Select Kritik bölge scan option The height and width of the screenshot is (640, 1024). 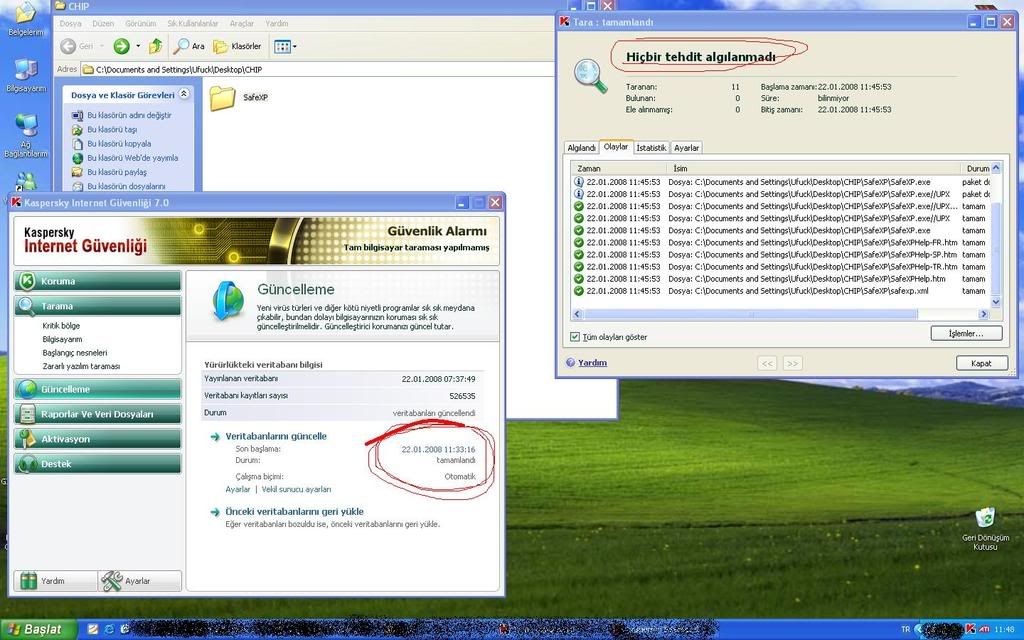click(61, 326)
